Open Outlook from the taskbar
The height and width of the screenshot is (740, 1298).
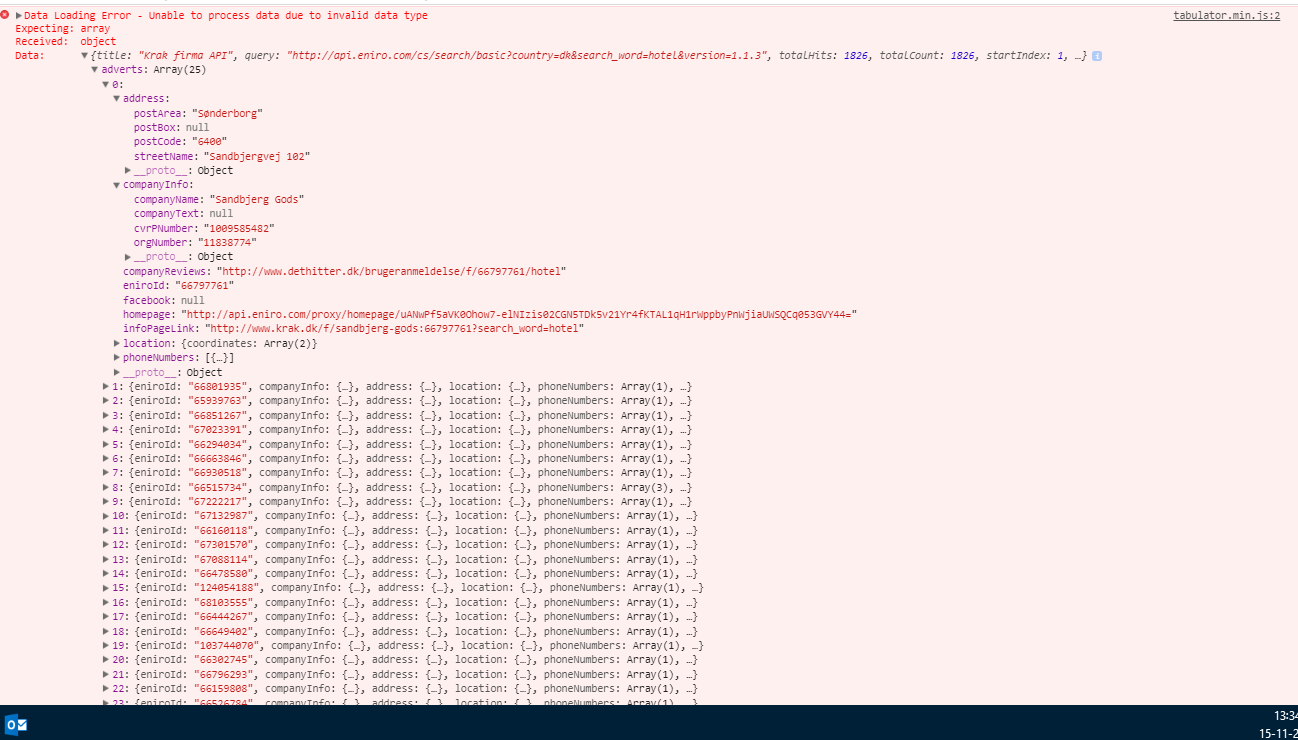coord(14,725)
